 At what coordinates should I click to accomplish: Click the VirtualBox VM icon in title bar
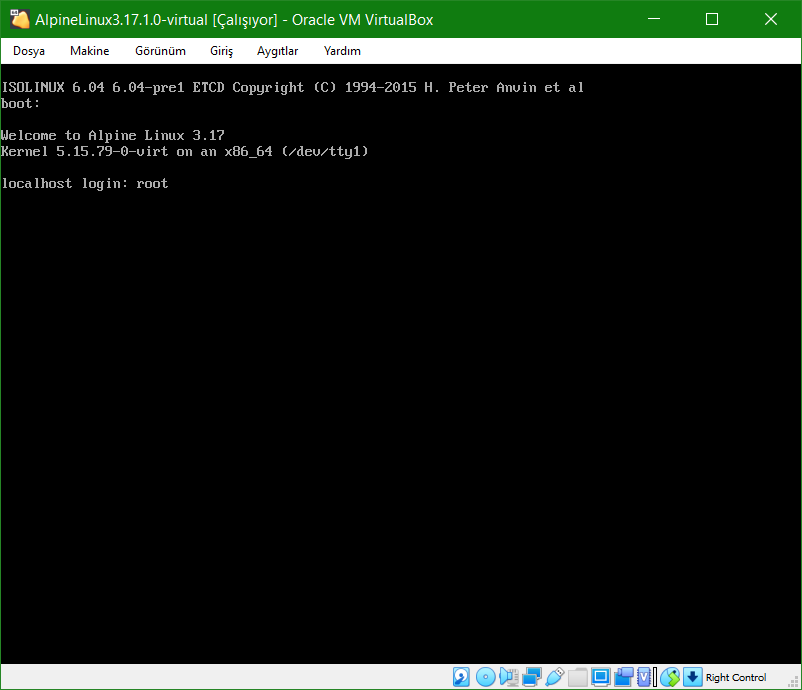click(20, 19)
